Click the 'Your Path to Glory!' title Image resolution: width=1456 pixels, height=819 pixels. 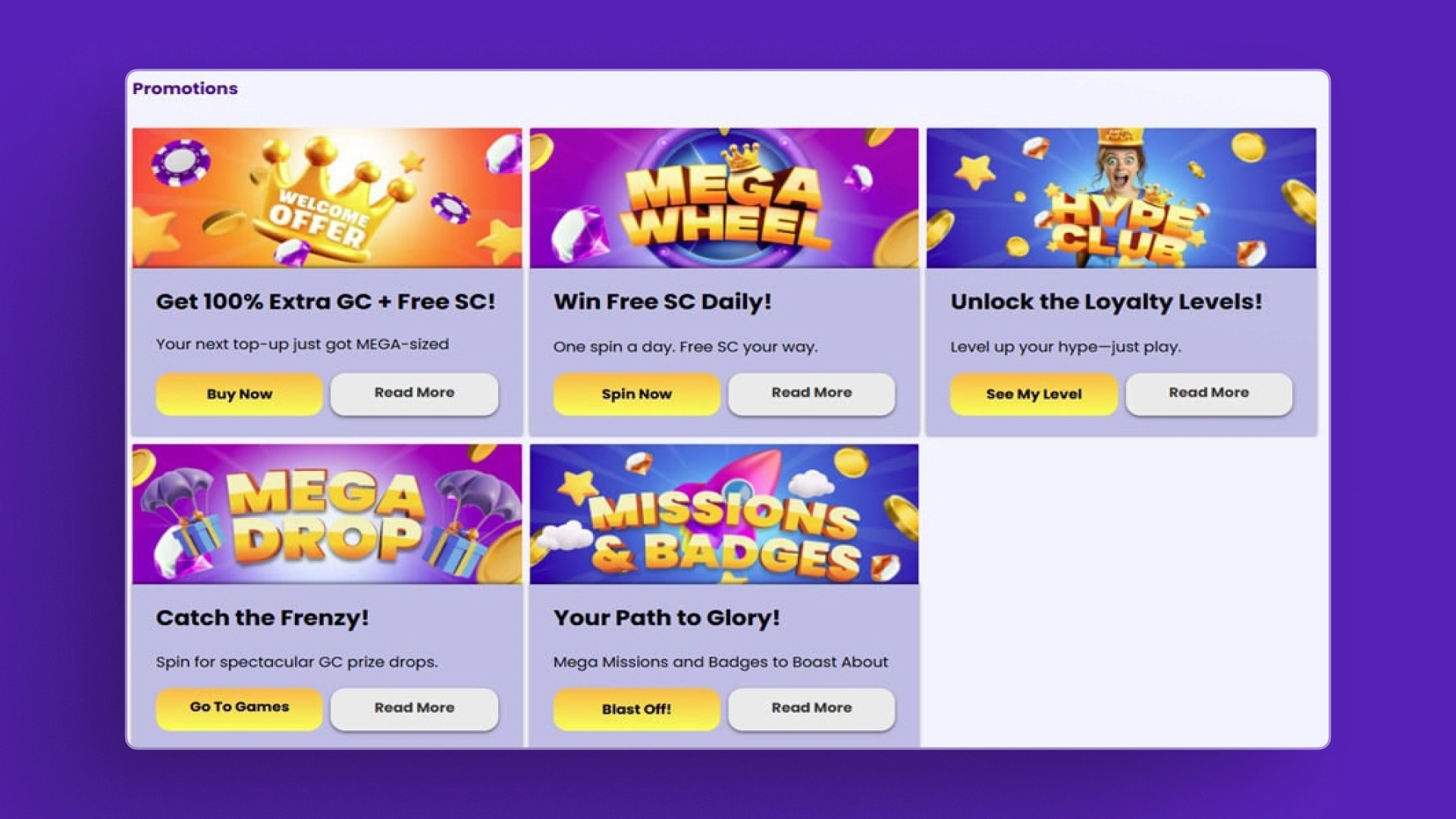tap(667, 617)
